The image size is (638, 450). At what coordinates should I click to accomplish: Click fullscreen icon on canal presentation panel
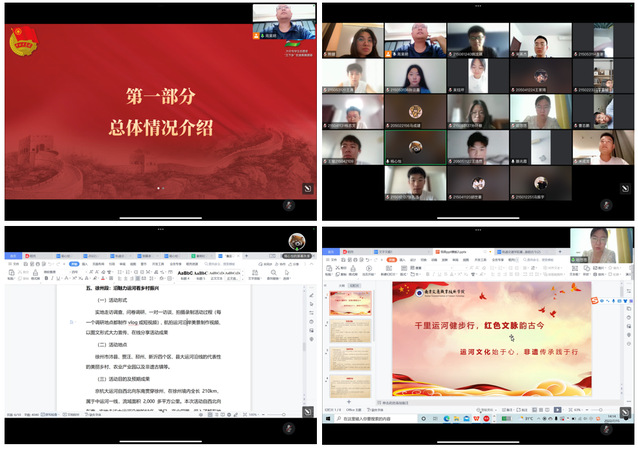point(623,411)
